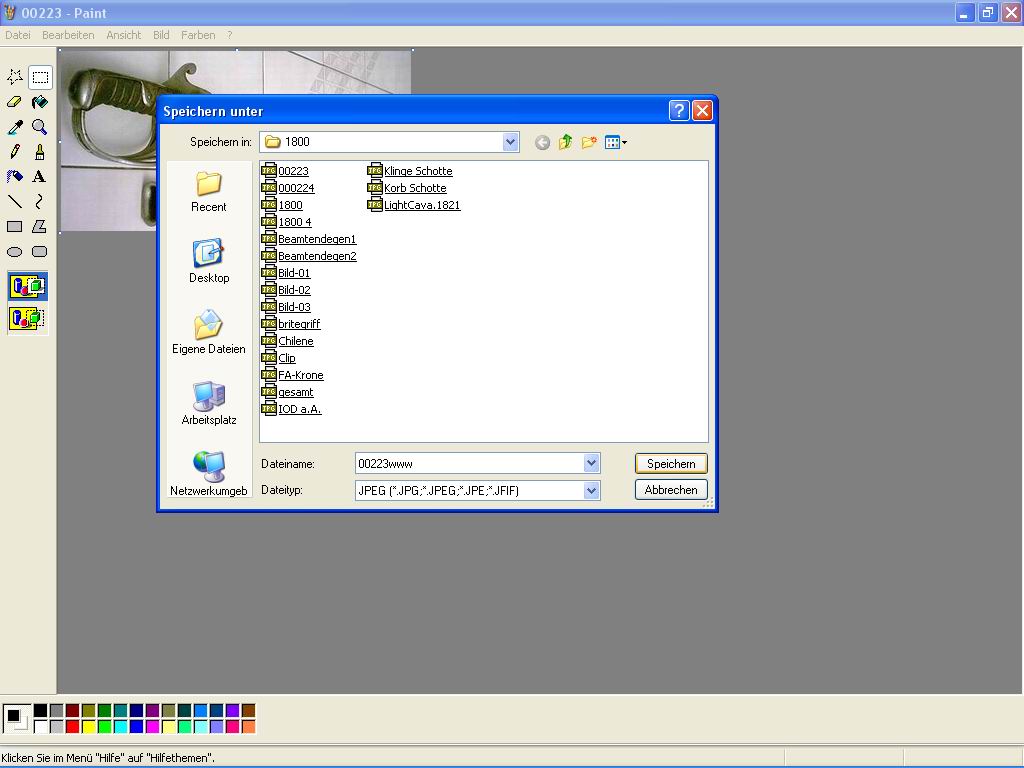Click the Speichern button
1024x768 pixels.
[671, 464]
